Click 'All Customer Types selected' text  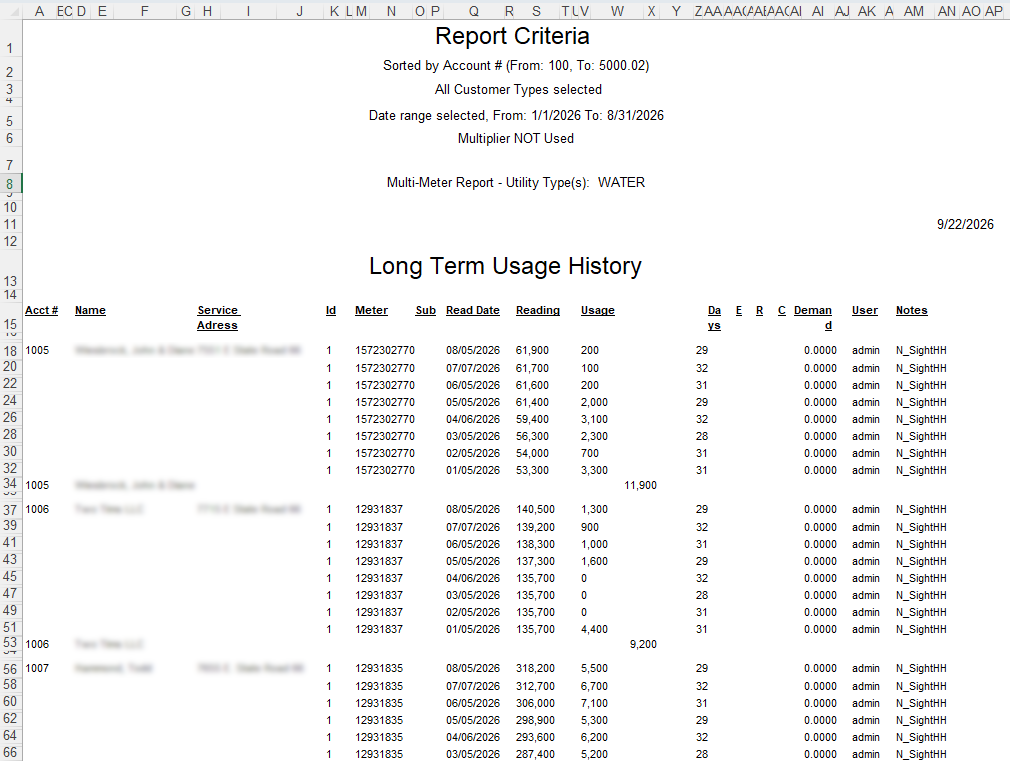(518, 90)
